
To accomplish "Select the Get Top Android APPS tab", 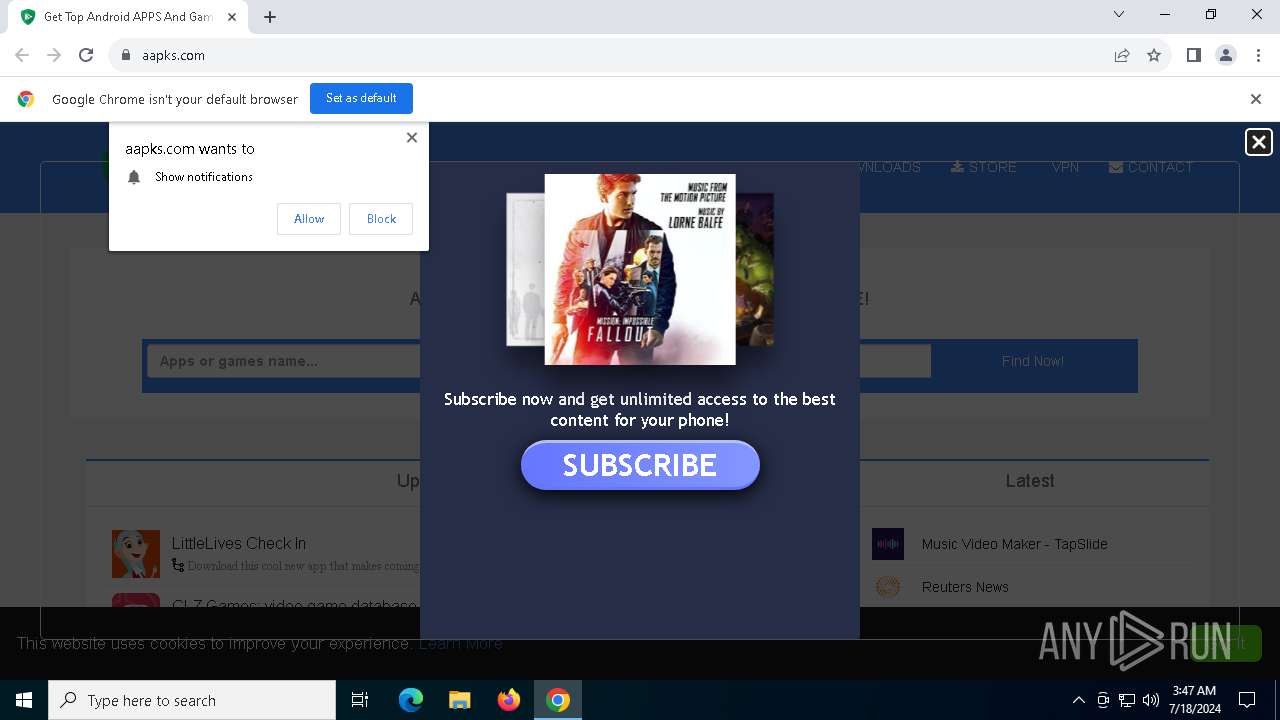I will coord(128,17).
